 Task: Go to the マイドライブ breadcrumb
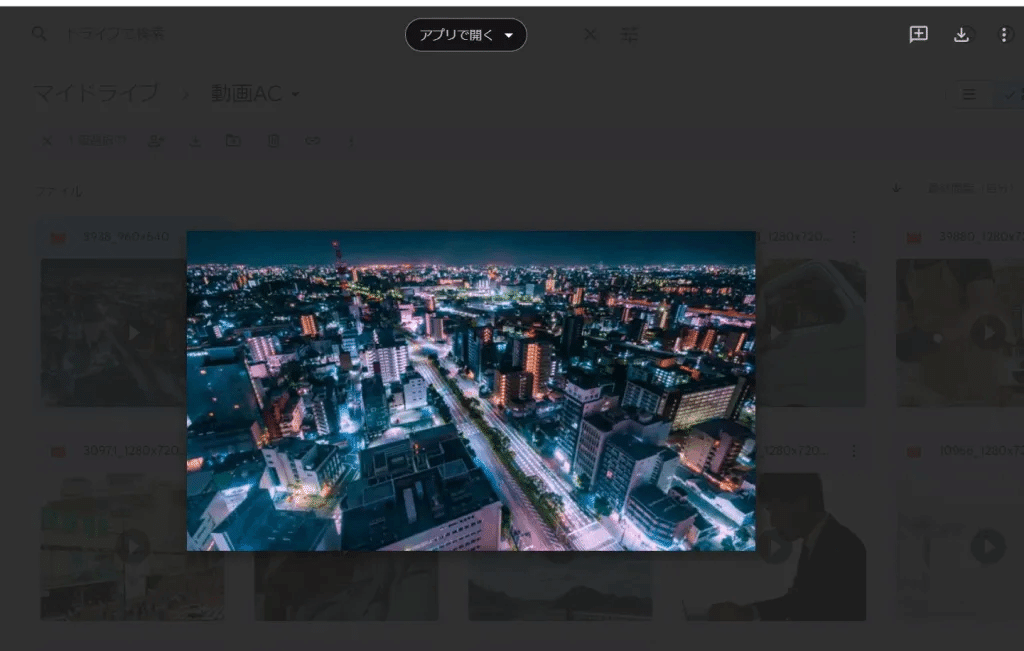(x=96, y=93)
